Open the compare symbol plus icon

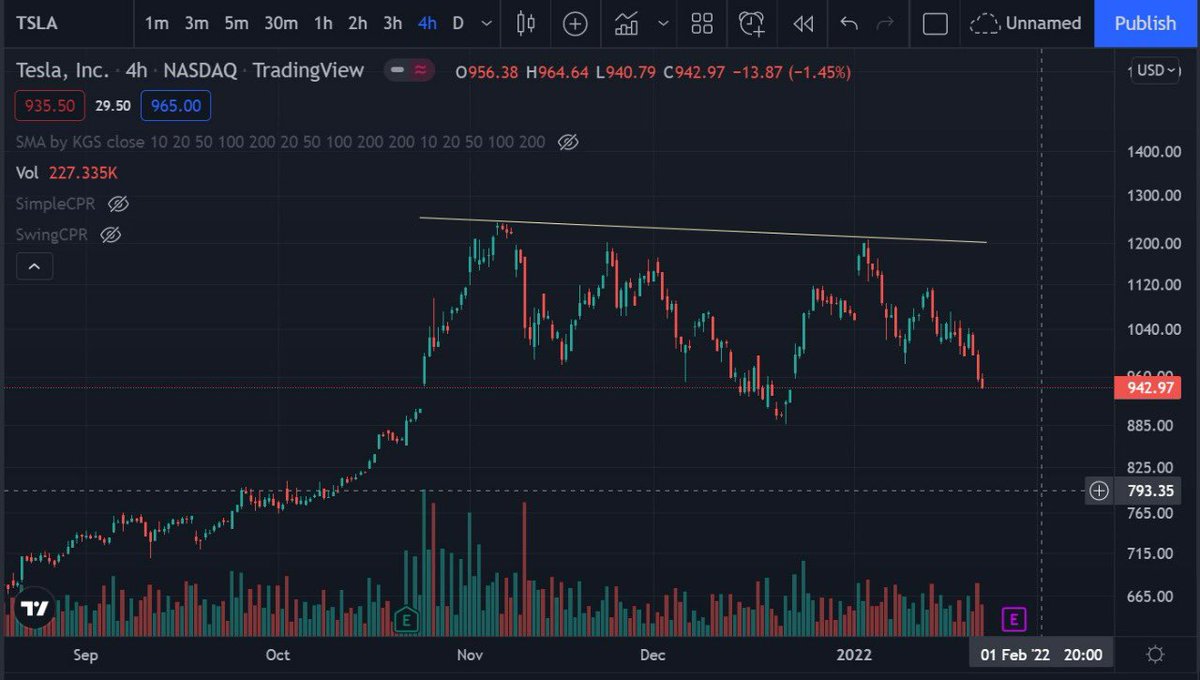575,24
